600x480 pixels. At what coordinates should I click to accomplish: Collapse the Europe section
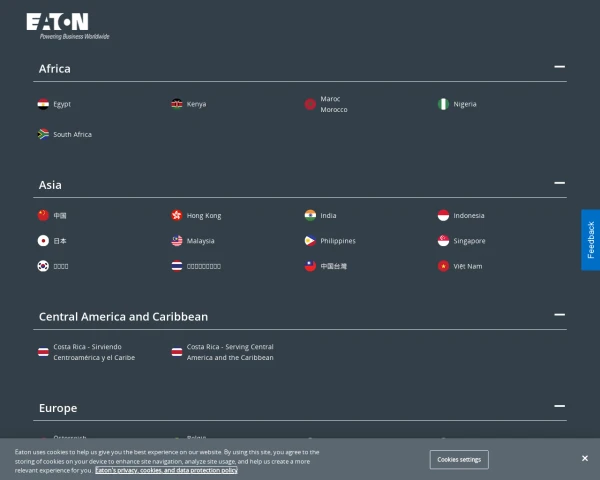pyautogui.click(x=559, y=407)
